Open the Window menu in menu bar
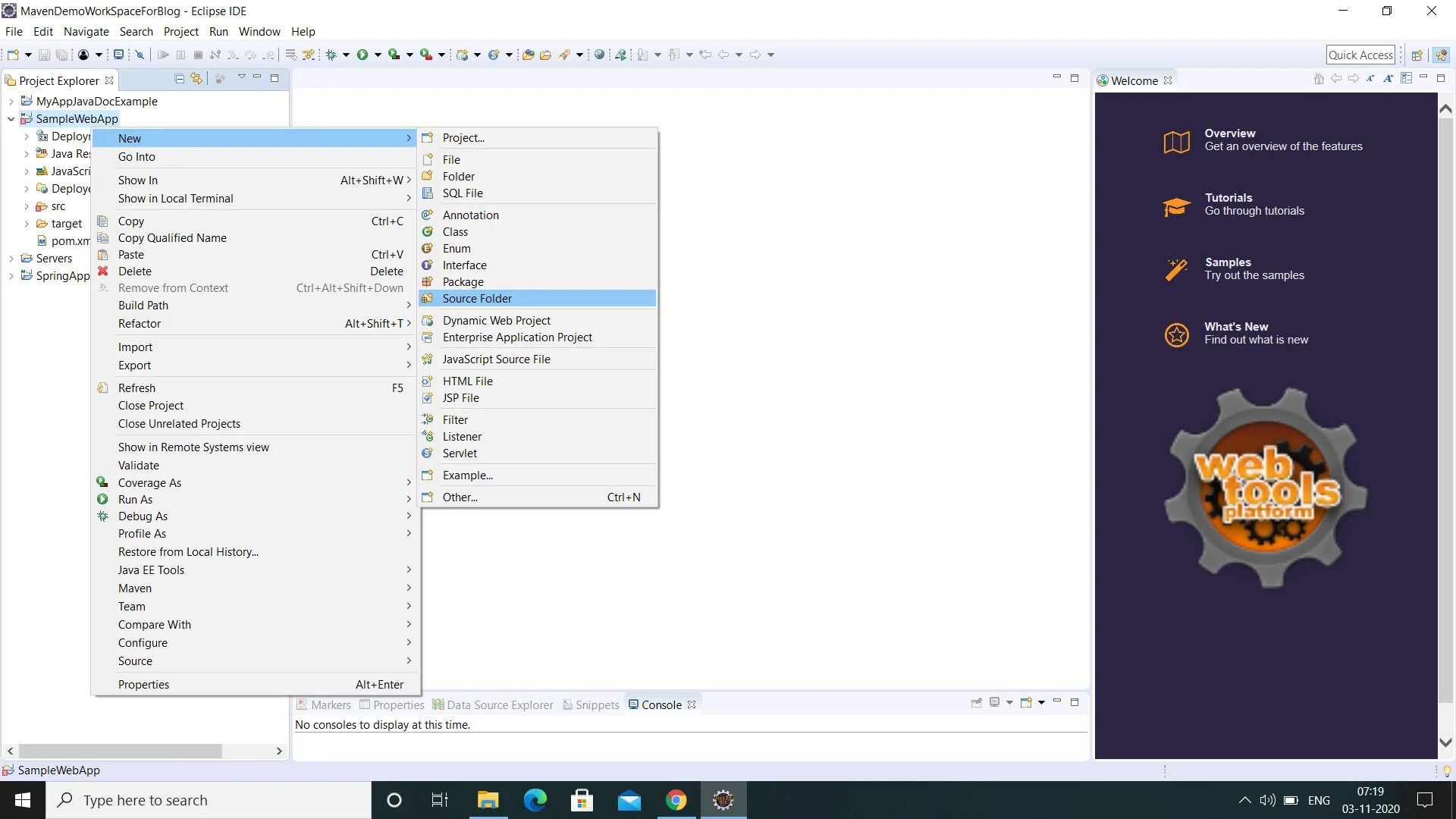Image resolution: width=1456 pixels, height=819 pixels. click(259, 32)
